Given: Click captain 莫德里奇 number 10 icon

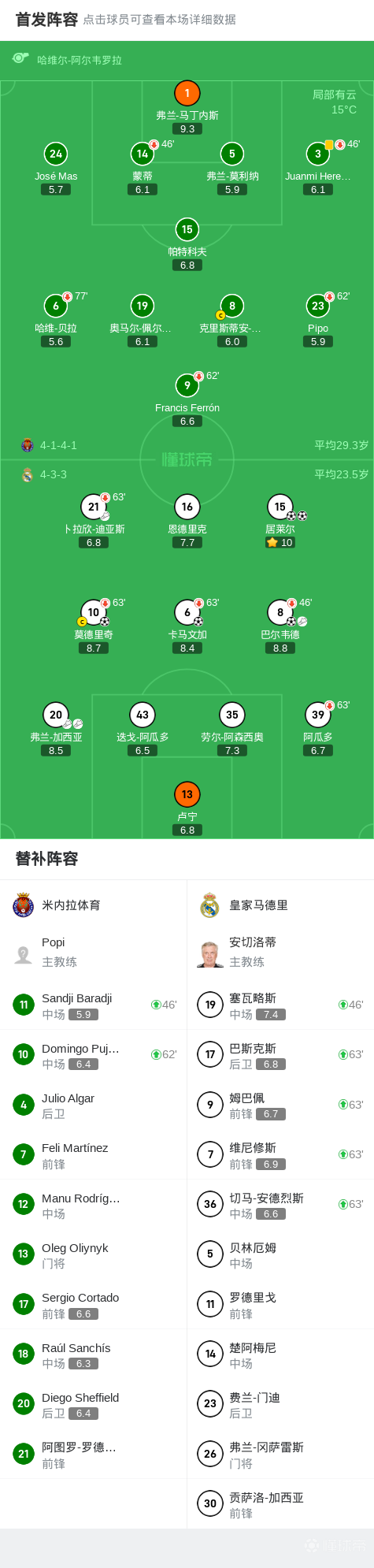Looking at the screenshot, I should [x=94, y=612].
